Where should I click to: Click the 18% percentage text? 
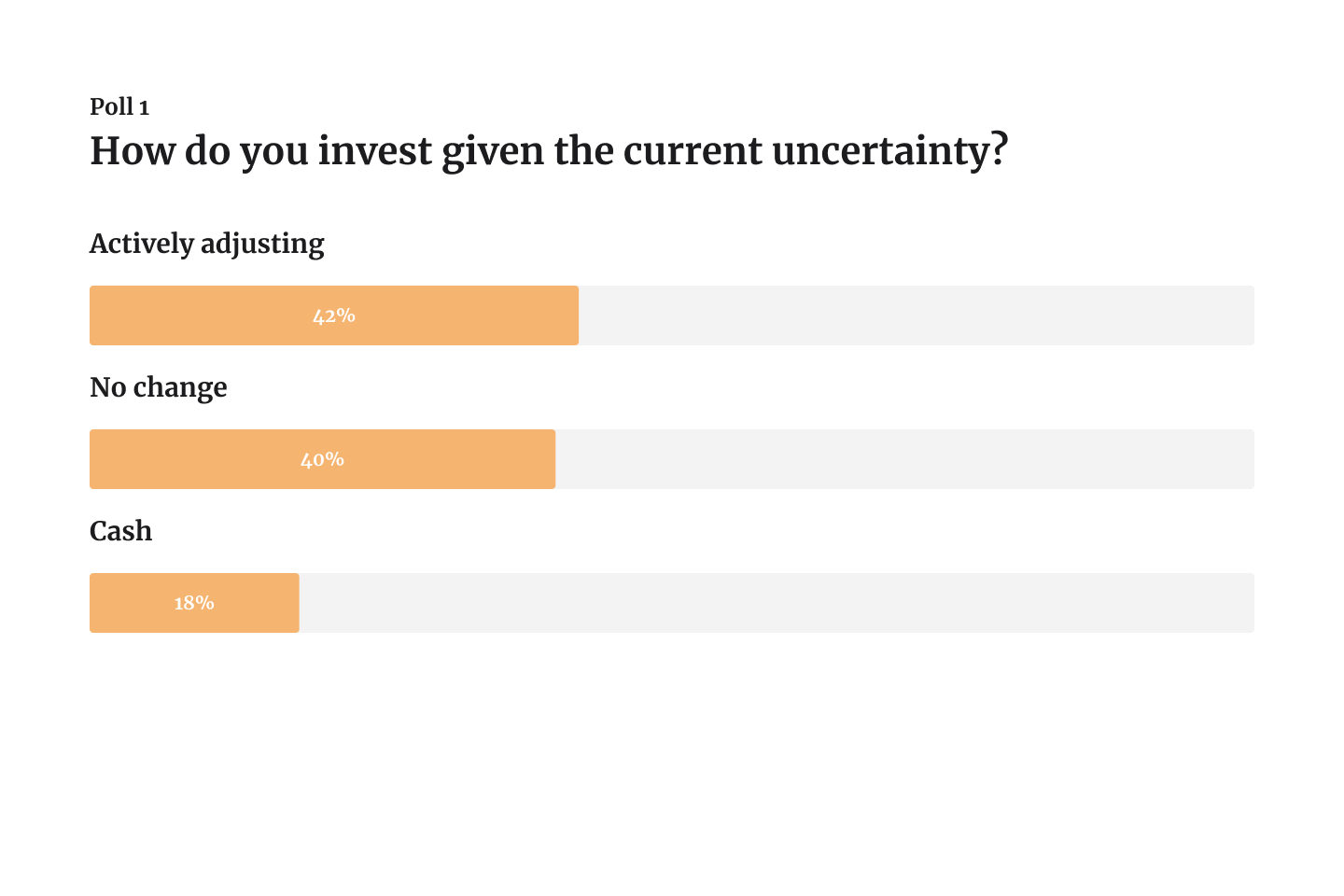coord(194,604)
